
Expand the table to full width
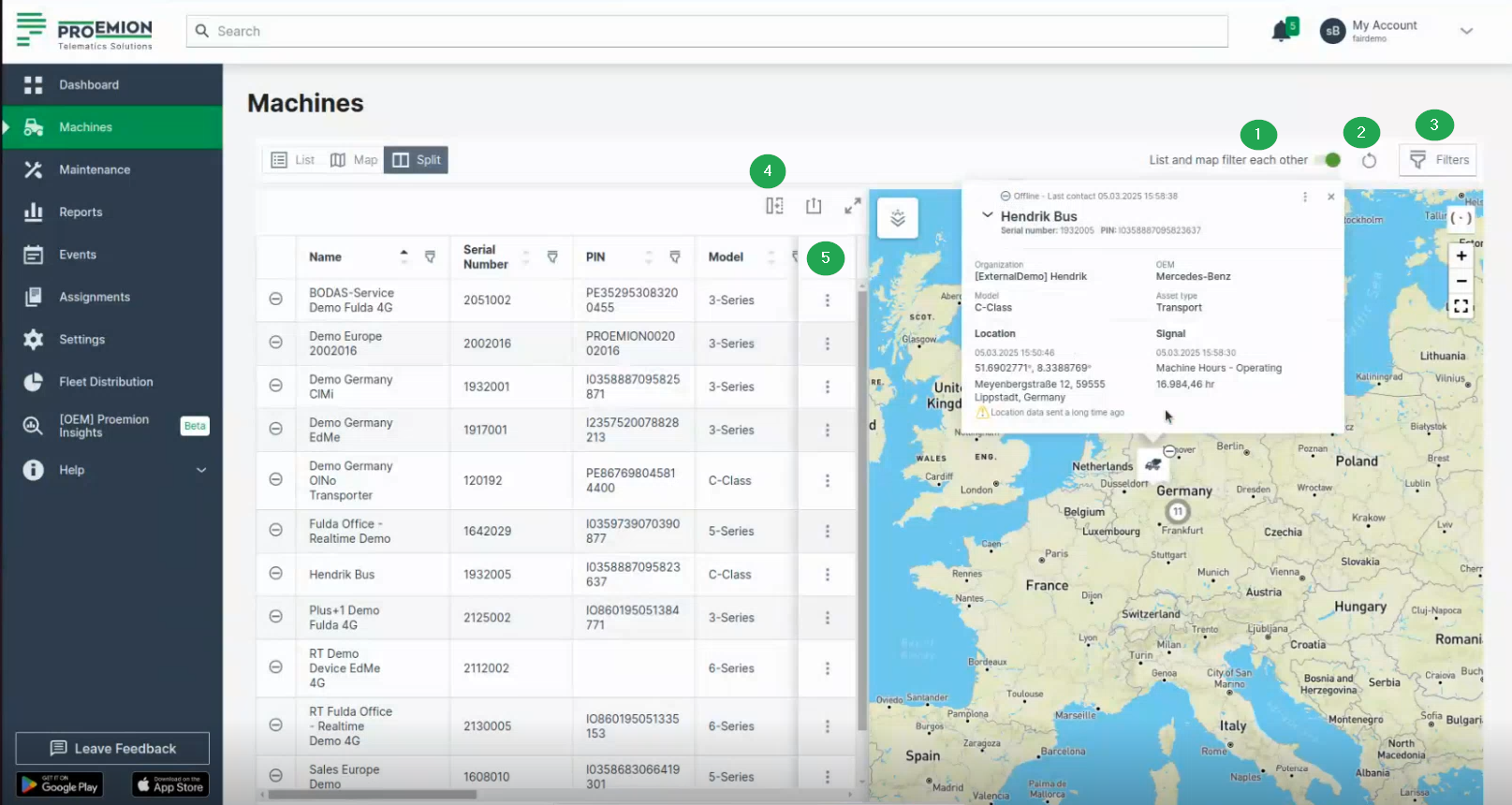pos(852,206)
